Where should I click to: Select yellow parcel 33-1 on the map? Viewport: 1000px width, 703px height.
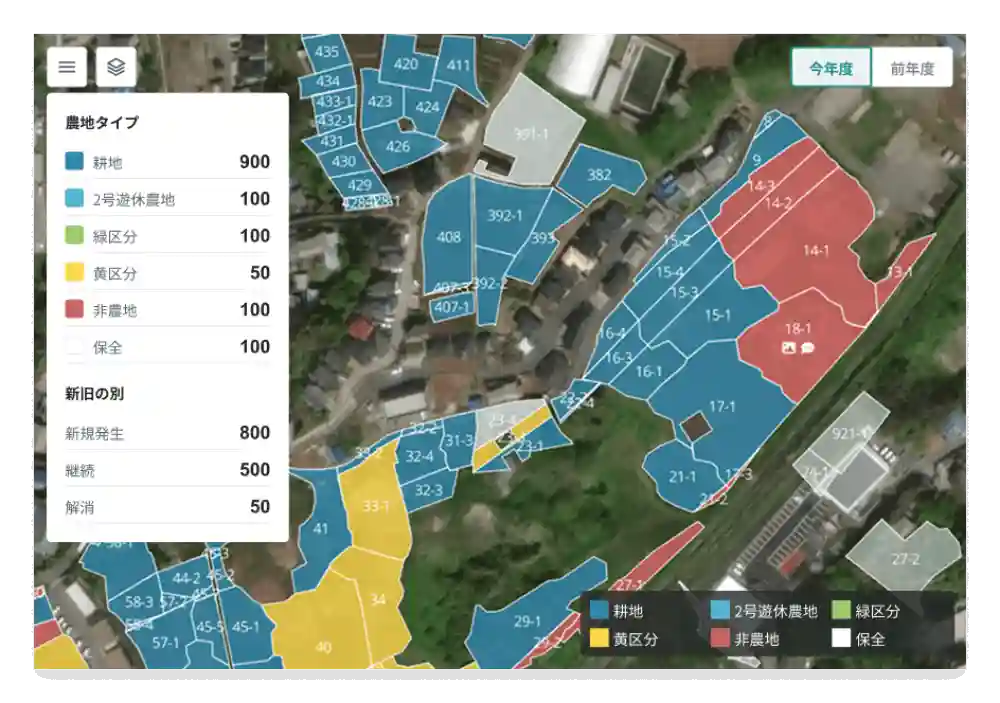tap(375, 507)
